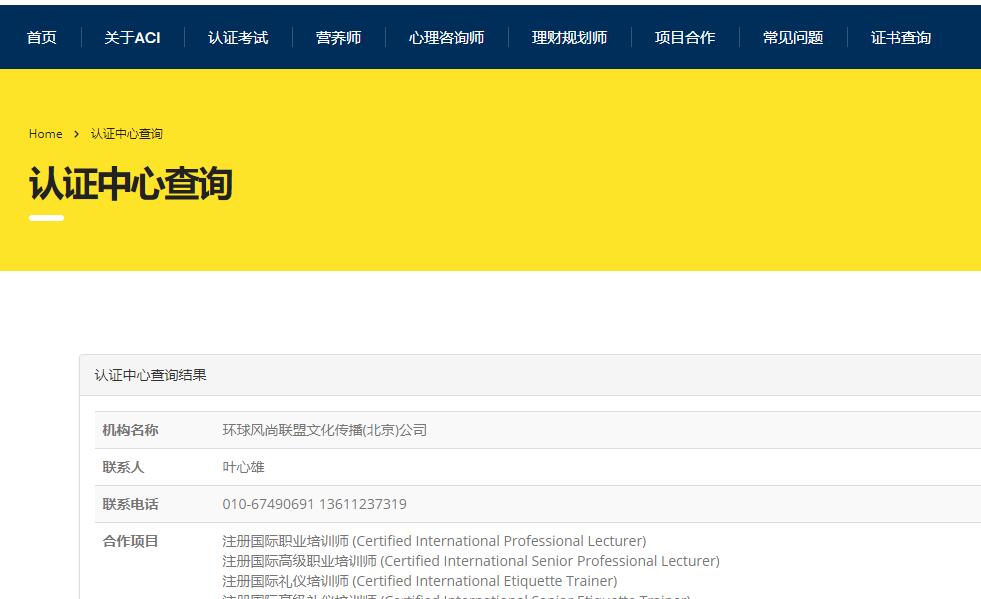Open 理财规划师 in the top navigation
The image size is (981, 599).
(x=569, y=38)
